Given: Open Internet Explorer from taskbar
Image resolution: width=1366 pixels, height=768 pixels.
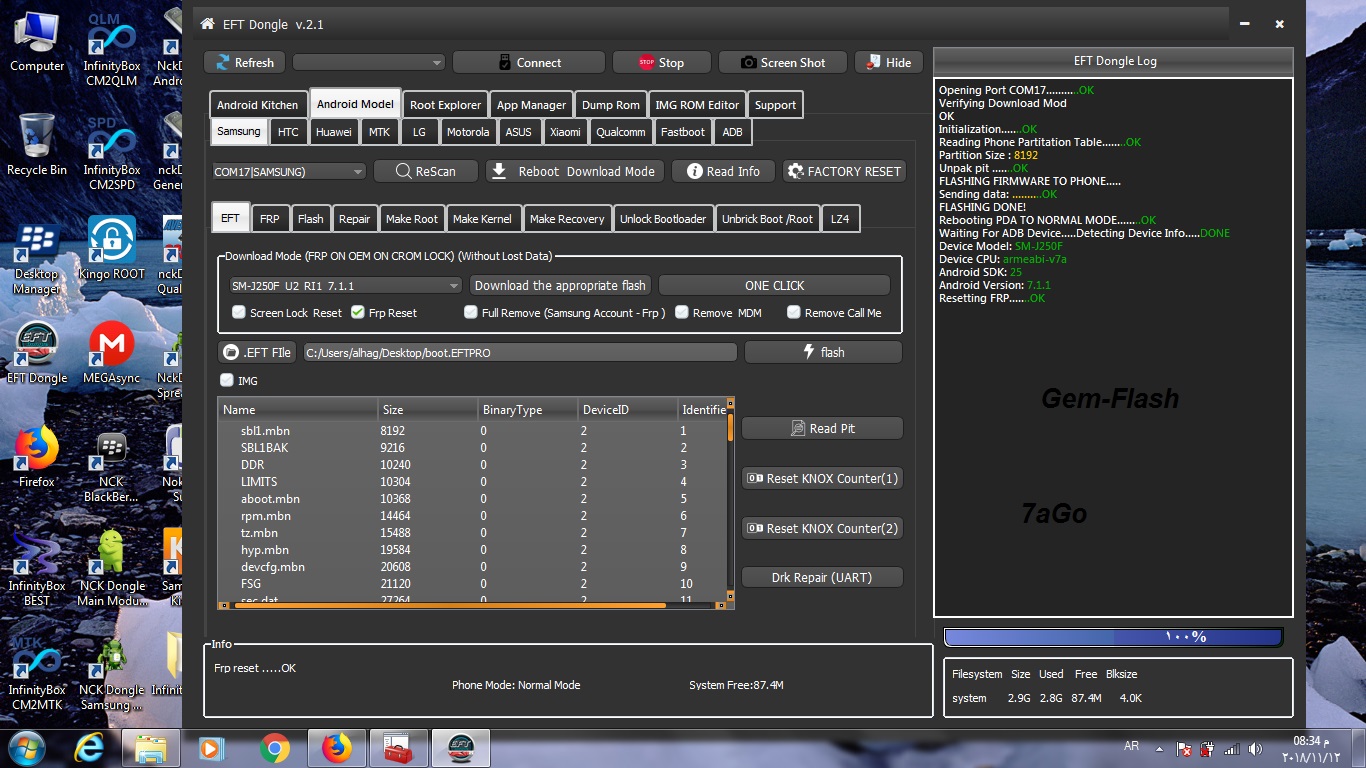Looking at the screenshot, I should [x=90, y=747].
